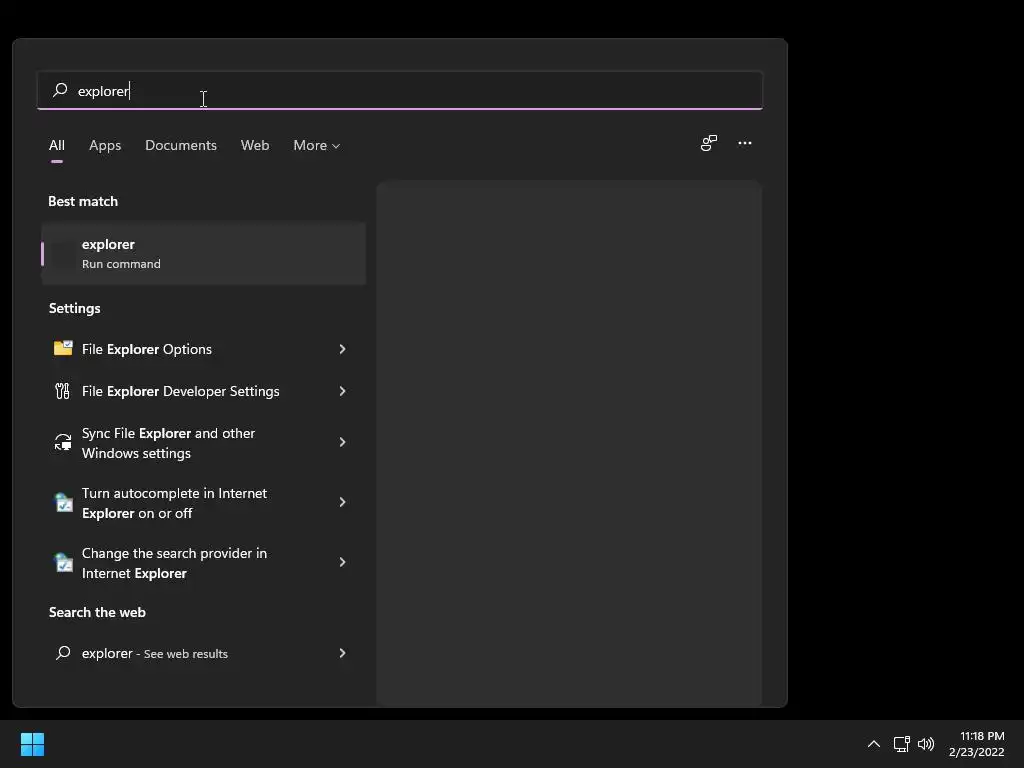Click the Best match heading text
Viewport: 1024px width, 768px height.
[83, 201]
